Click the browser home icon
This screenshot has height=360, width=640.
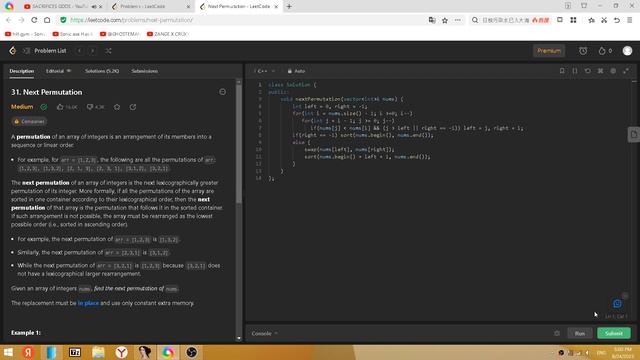47,20
